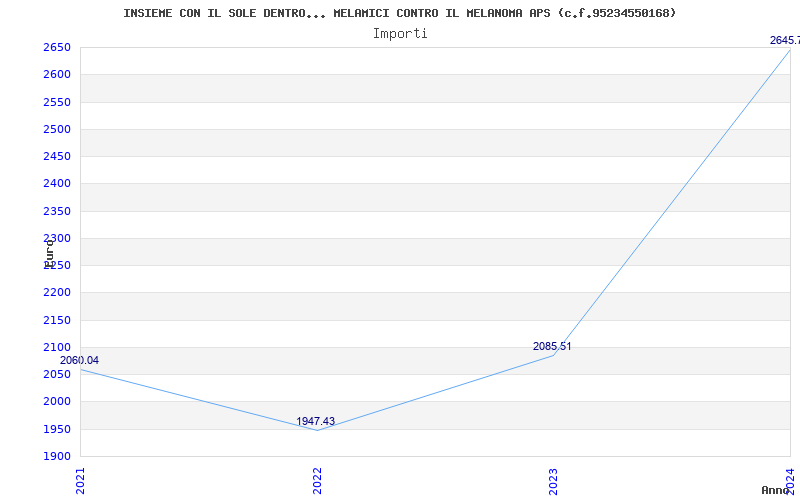The image size is (800, 500).
Task: Click the 'Anno' x-axis title
Action: (777, 490)
